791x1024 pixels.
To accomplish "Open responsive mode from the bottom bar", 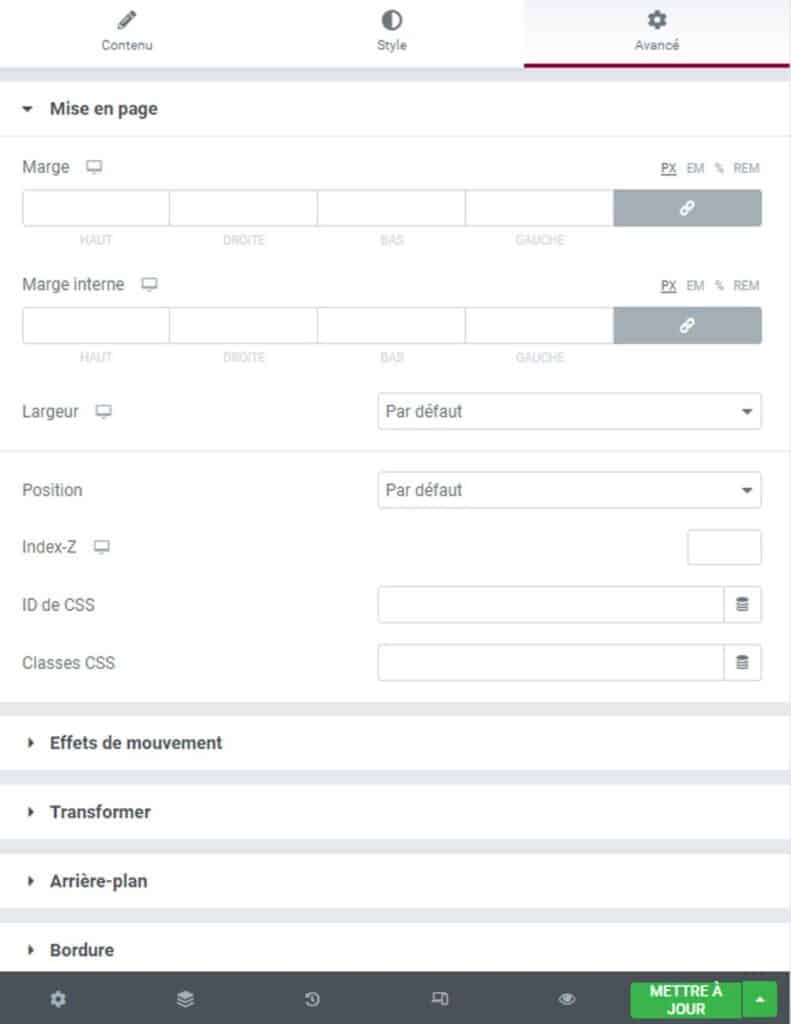I will 440,998.
